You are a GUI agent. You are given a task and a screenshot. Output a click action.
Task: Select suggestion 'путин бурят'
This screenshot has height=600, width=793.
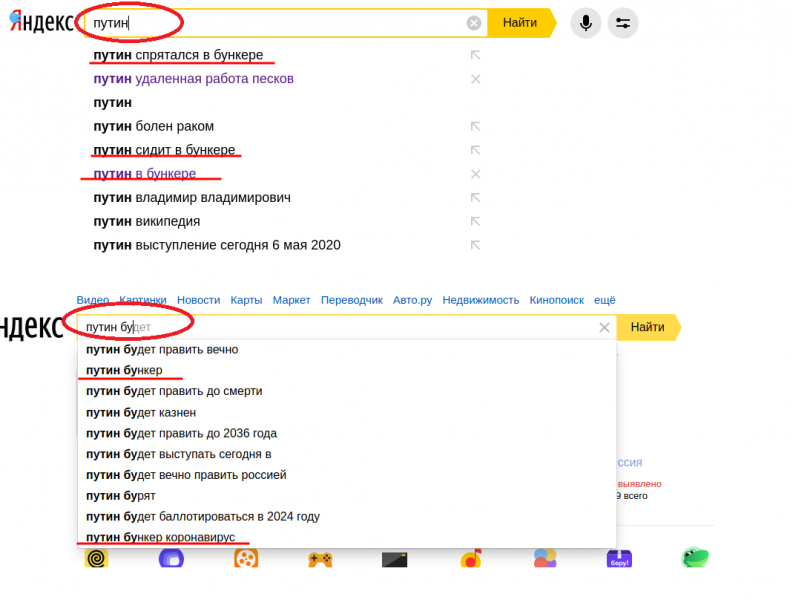(120, 496)
